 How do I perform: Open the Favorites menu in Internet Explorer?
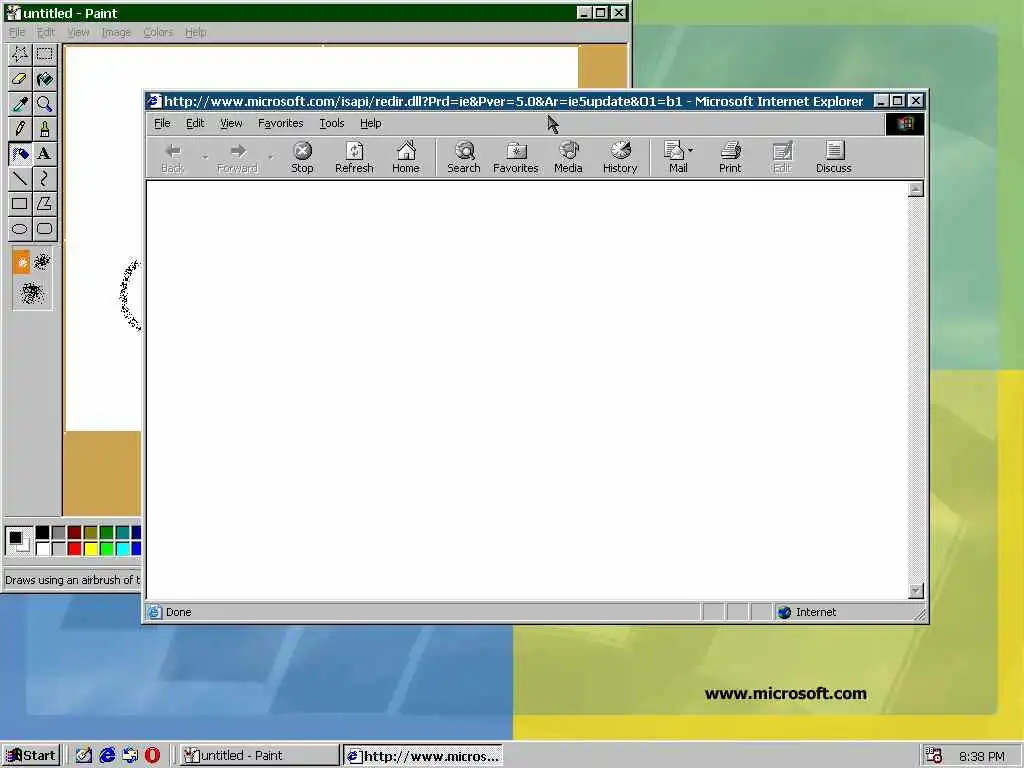pyautogui.click(x=281, y=123)
